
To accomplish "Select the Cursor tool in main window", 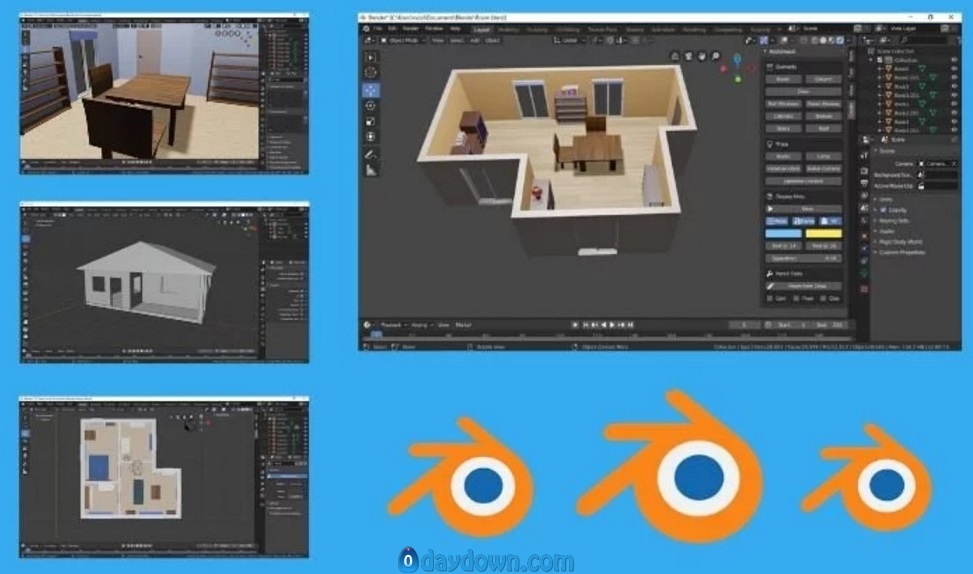I will click(x=371, y=73).
